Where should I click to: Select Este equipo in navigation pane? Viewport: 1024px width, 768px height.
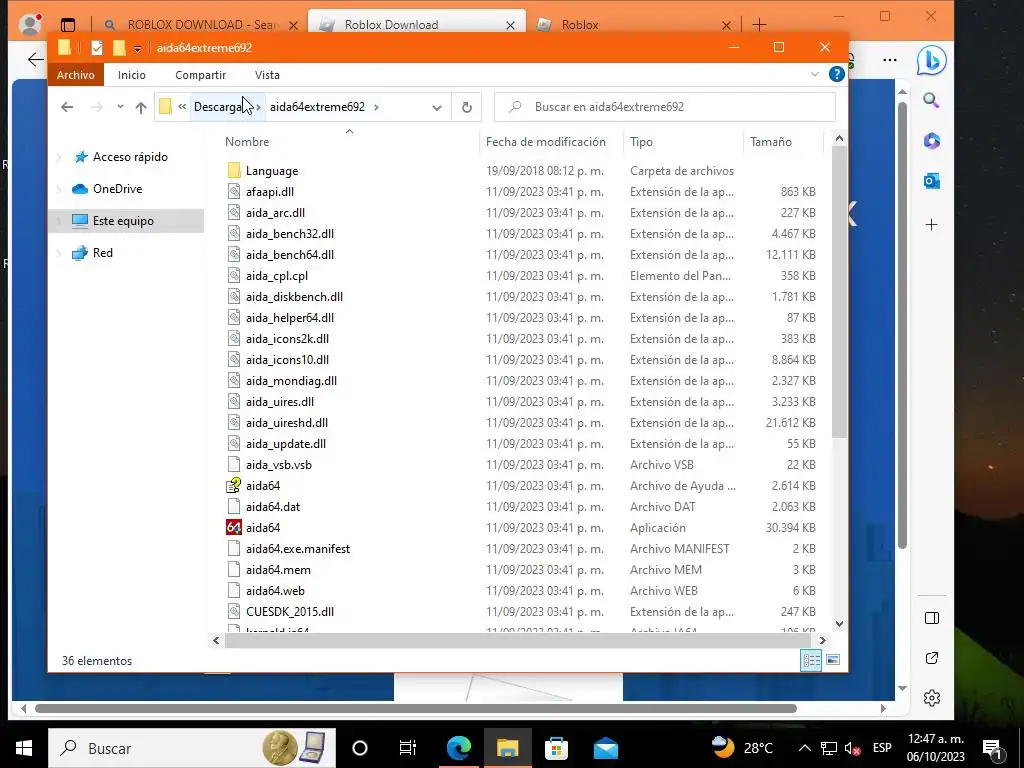[126, 221]
